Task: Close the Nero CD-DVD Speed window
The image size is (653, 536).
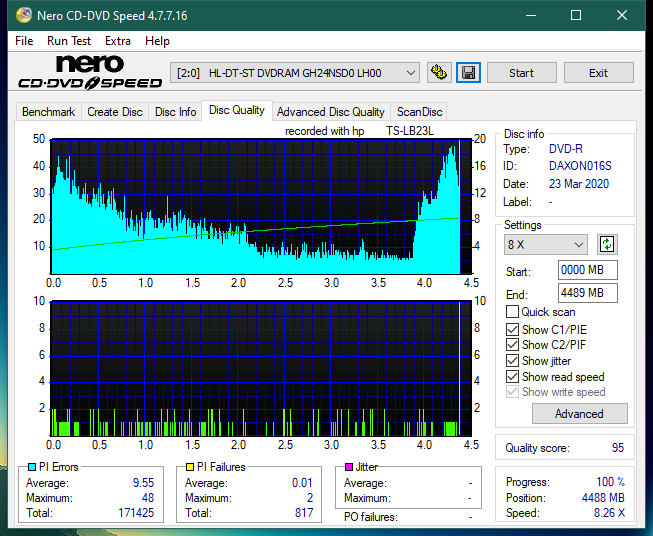Action: (622, 15)
